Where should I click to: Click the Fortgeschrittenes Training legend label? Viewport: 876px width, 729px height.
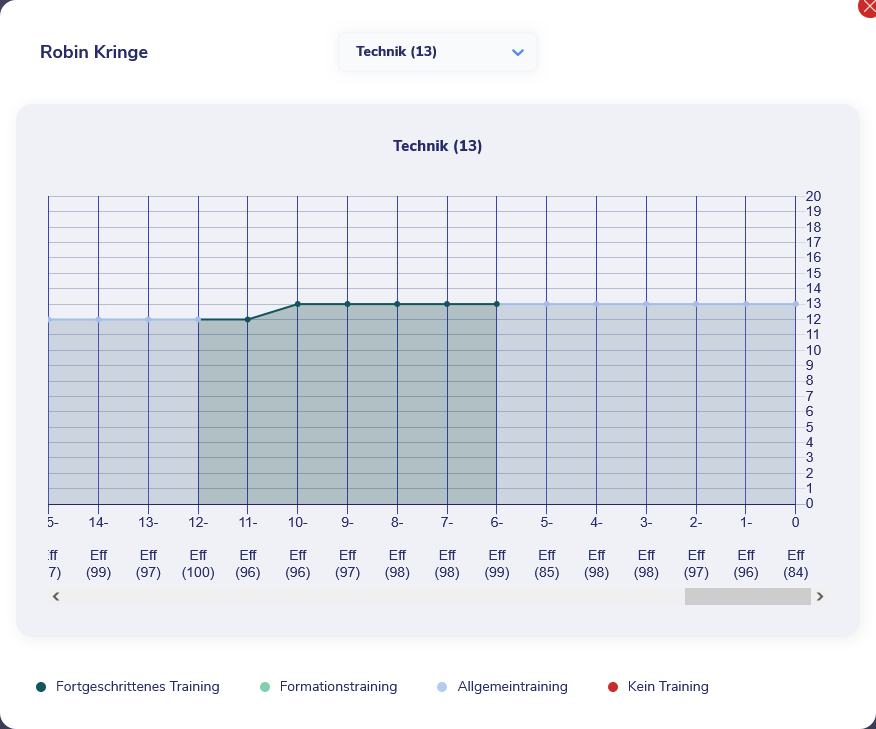pyautogui.click(x=137, y=687)
